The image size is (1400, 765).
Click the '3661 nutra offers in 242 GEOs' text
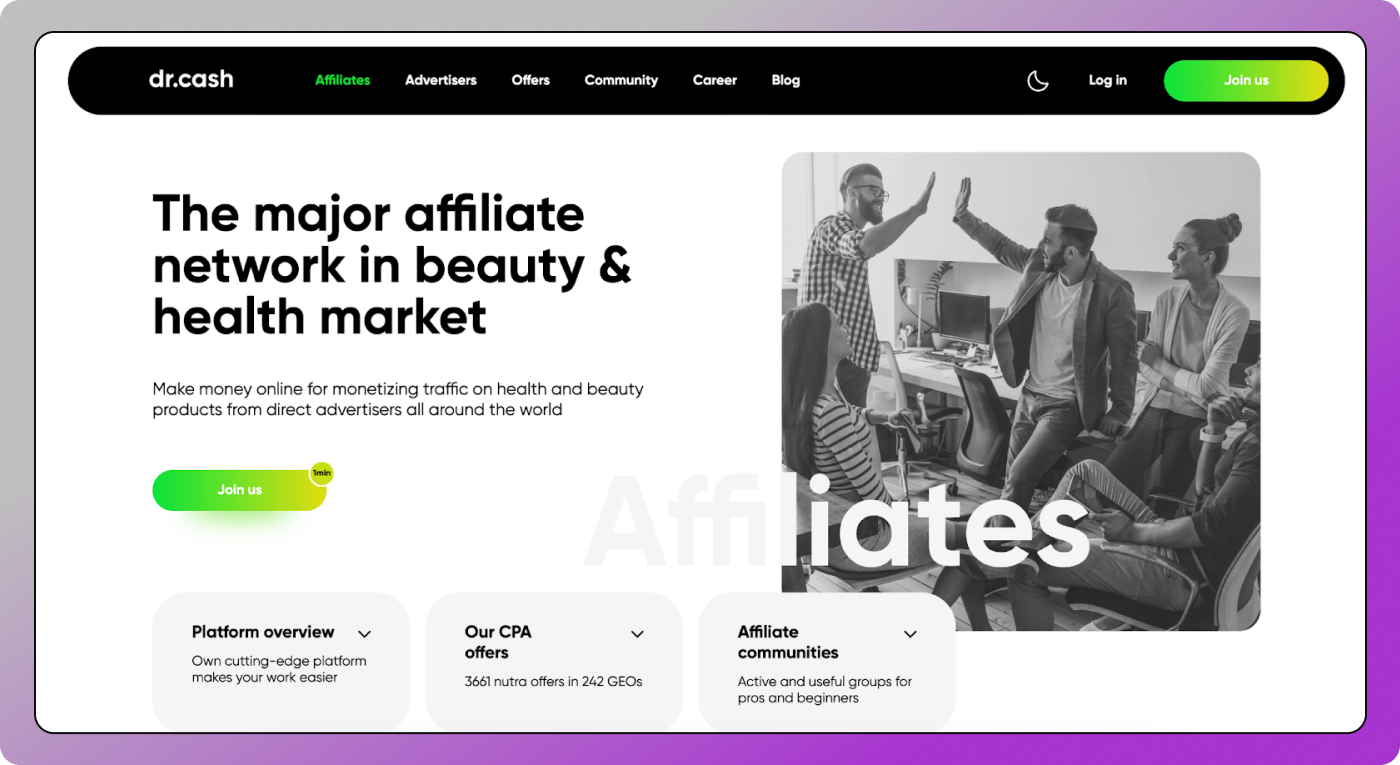point(553,682)
